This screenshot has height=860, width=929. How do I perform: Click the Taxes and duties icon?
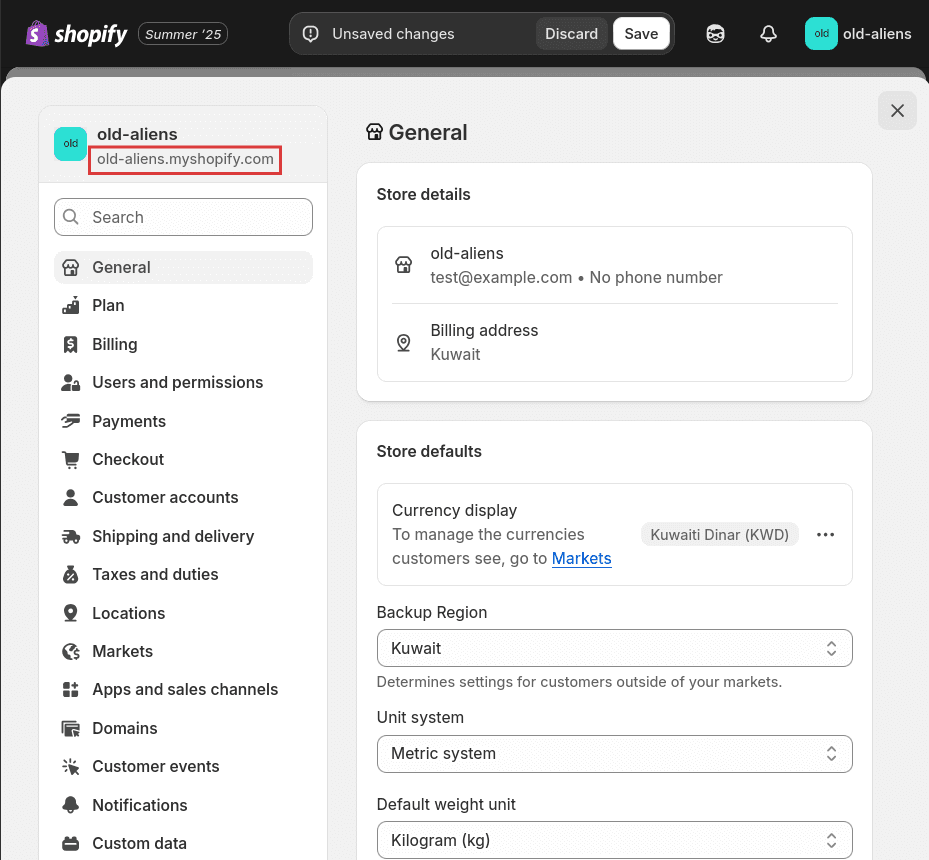71,575
